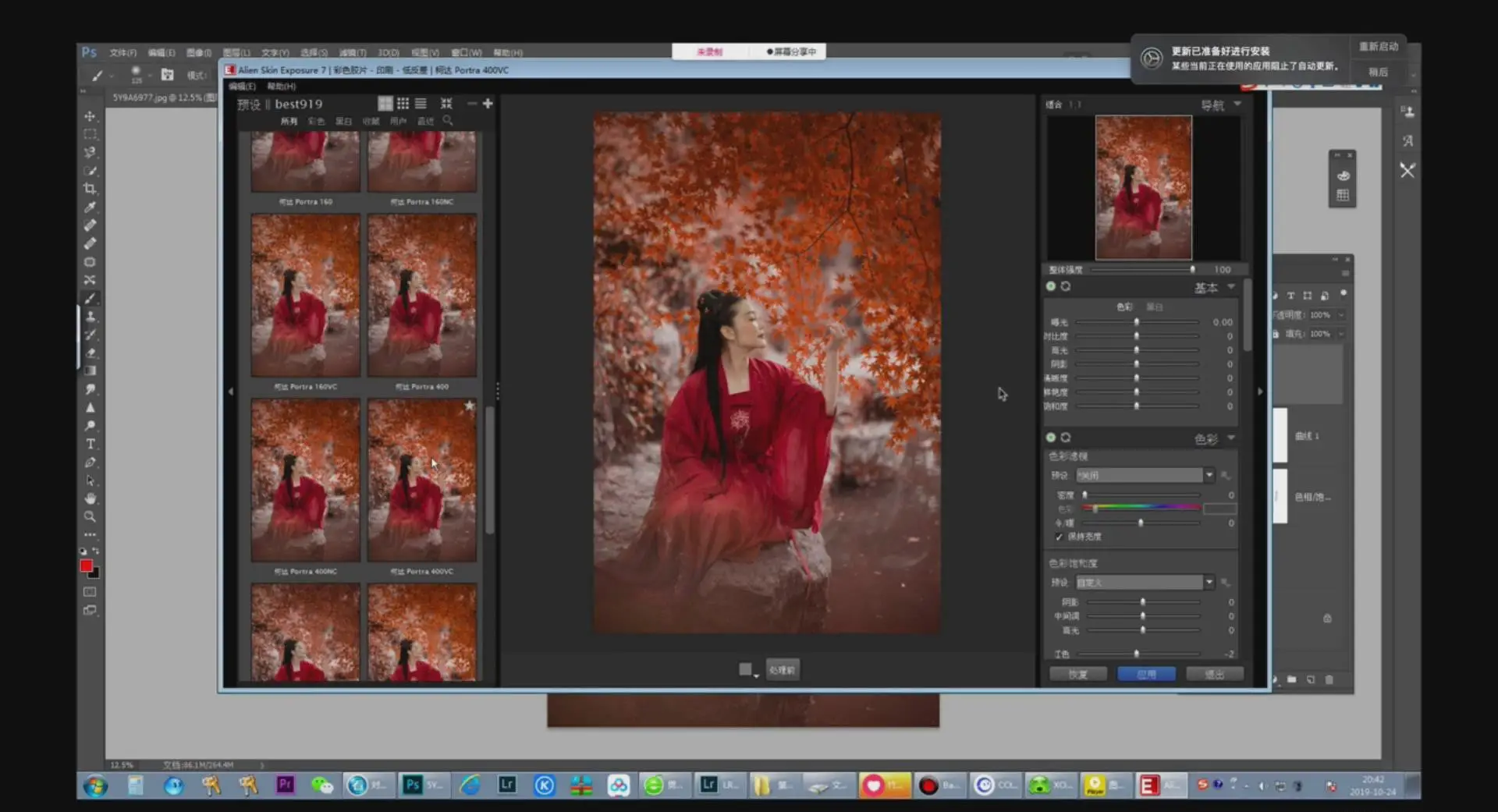Select Photoshop Eyedropper tool

click(90, 207)
